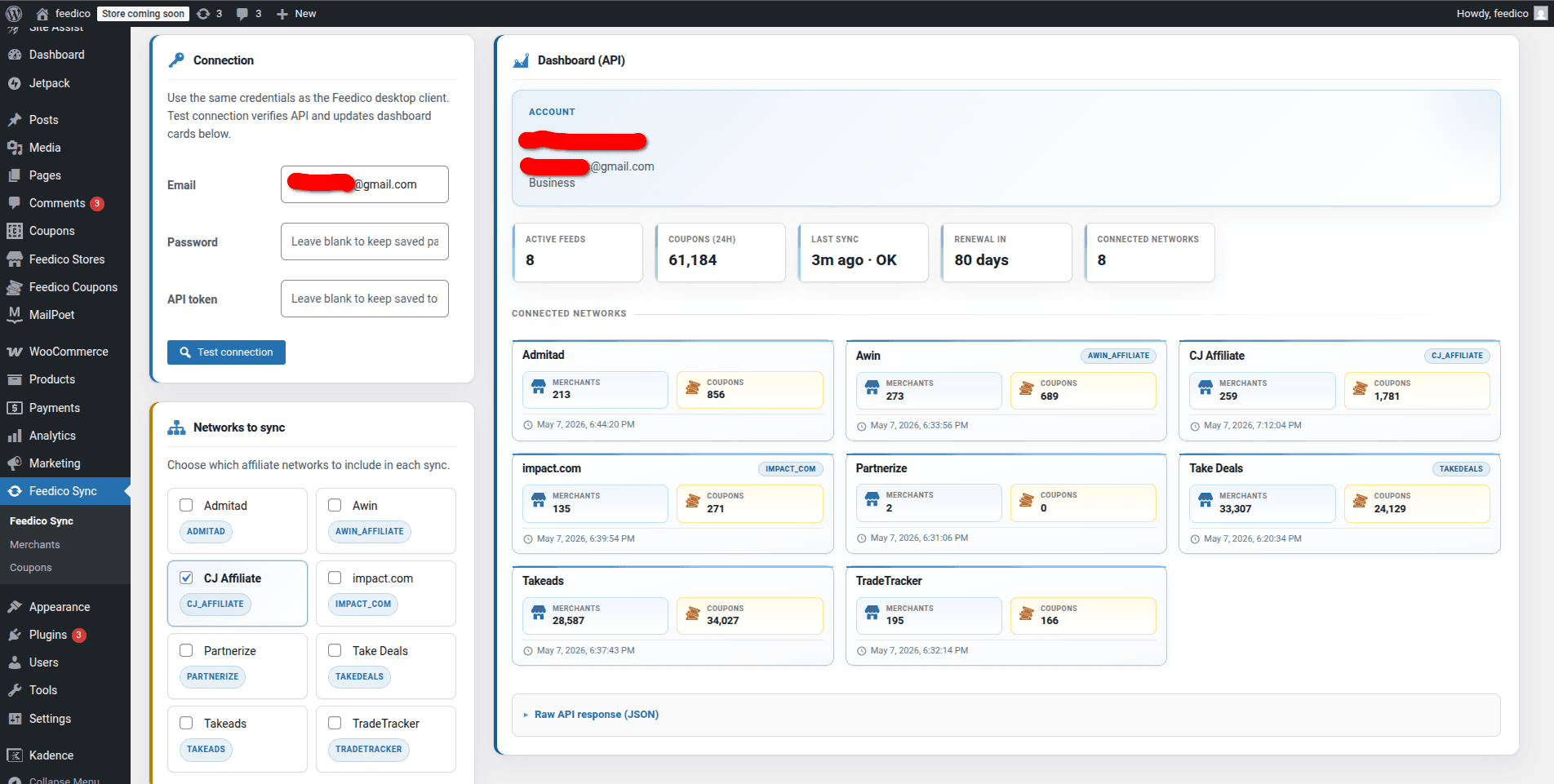Image resolution: width=1554 pixels, height=784 pixels.
Task: Click the MailPoet M icon
Action: click(x=15, y=315)
